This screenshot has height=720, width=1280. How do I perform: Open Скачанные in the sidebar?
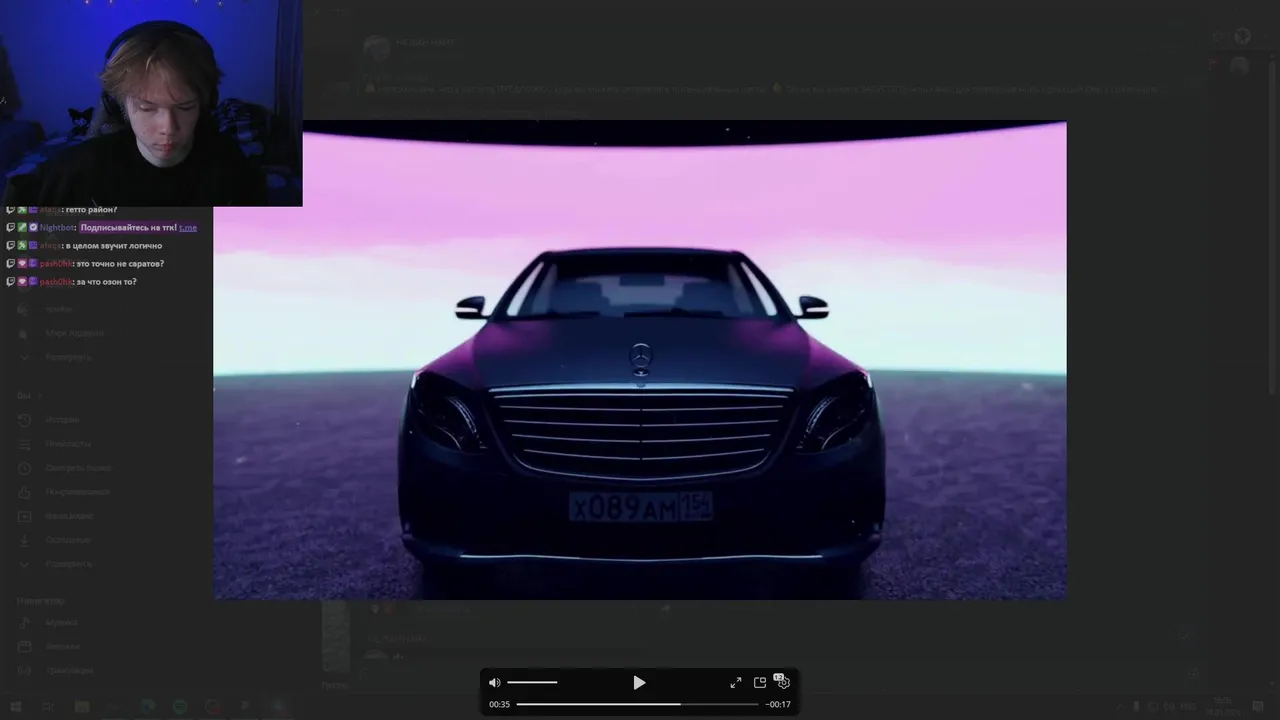coord(68,540)
